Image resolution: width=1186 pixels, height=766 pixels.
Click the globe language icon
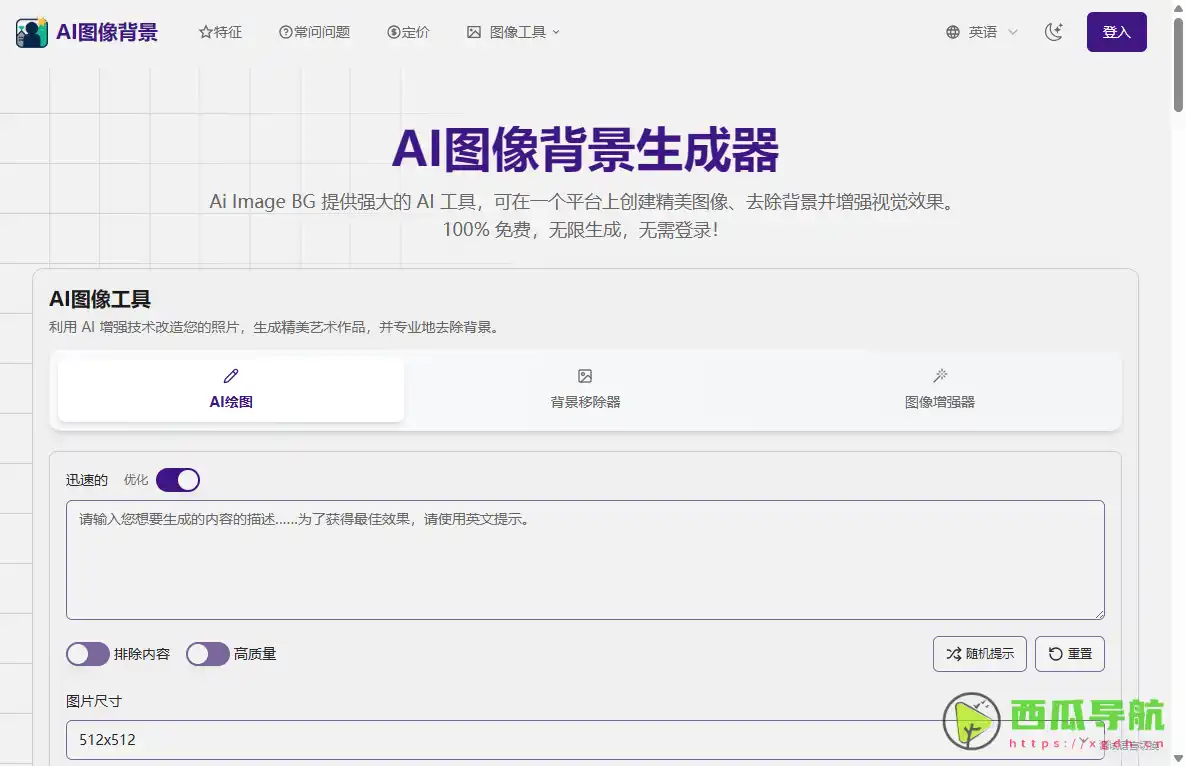[x=953, y=32]
